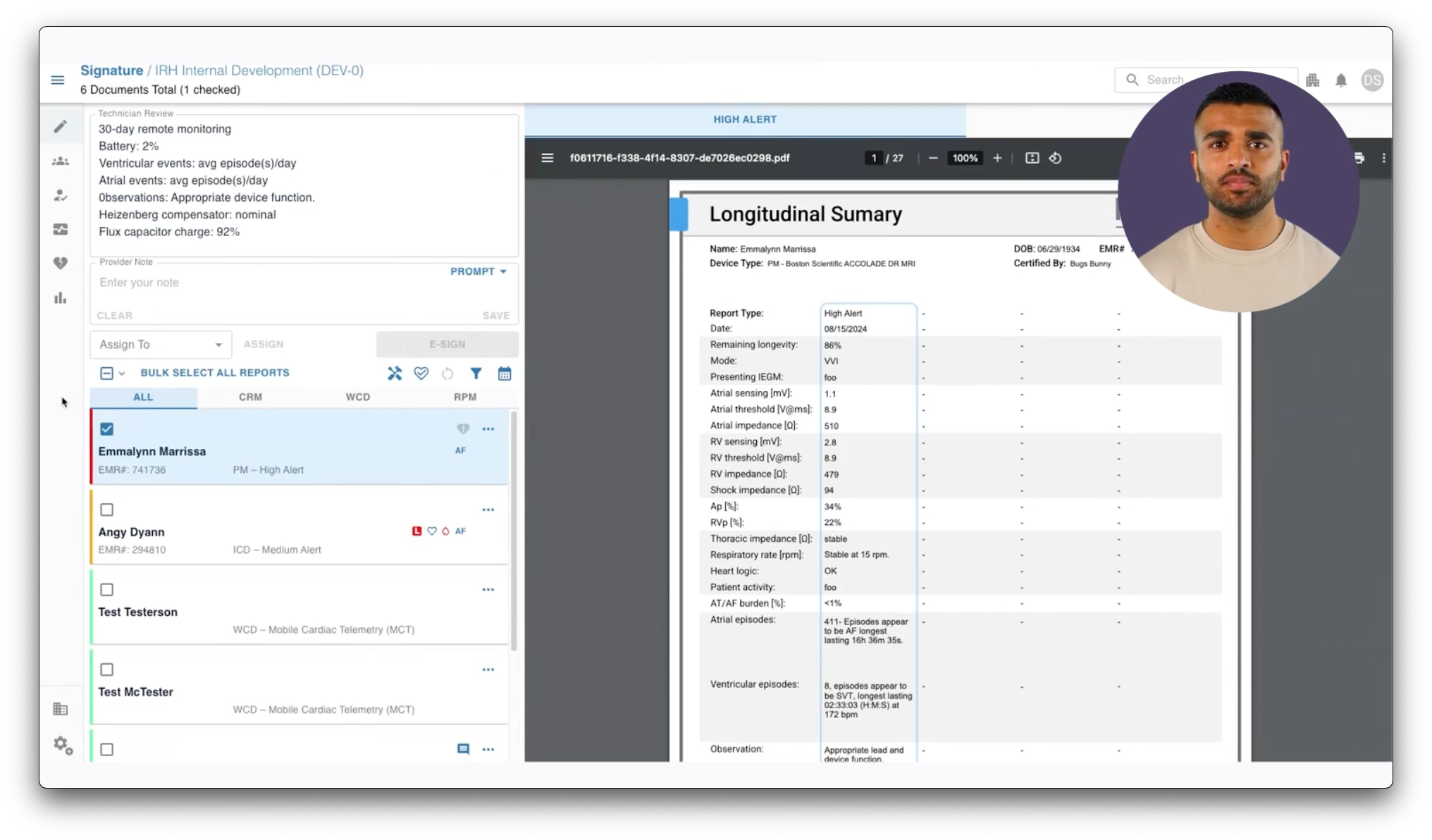Screen dimensions: 1432x840
Task: Click the heart checkmark icon in toolbar
Action: pos(421,373)
